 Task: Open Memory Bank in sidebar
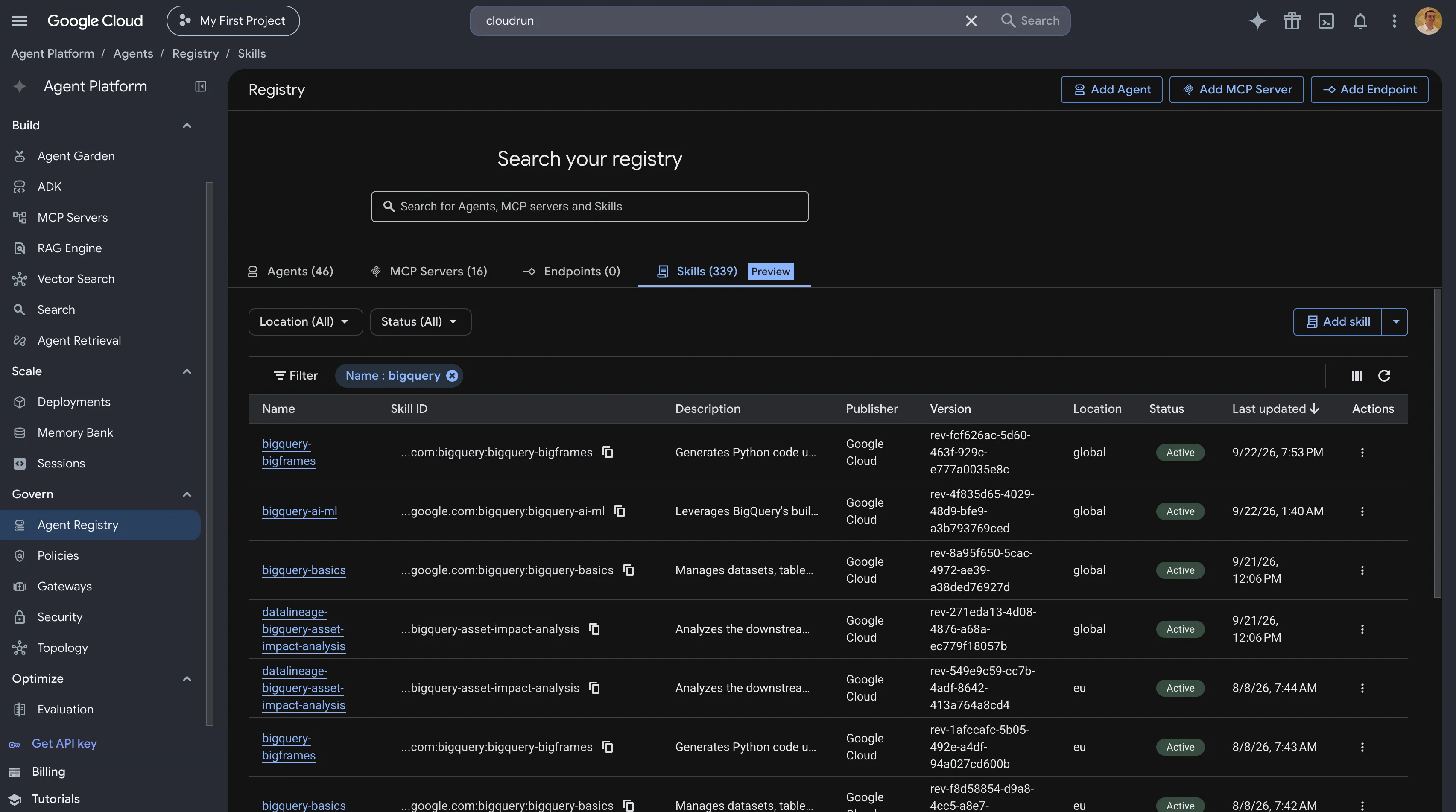coord(75,433)
